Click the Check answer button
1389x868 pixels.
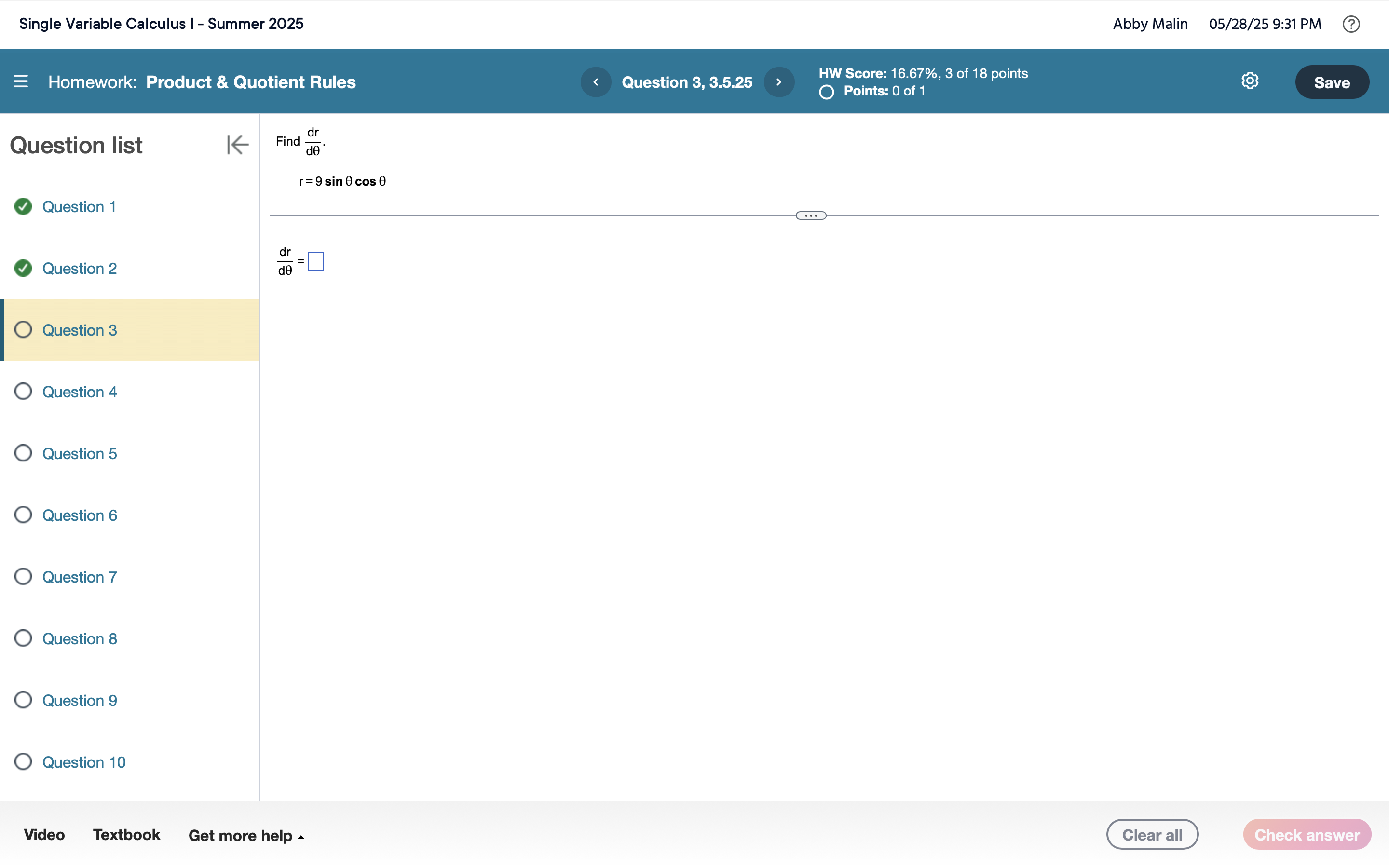click(x=1307, y=835)
